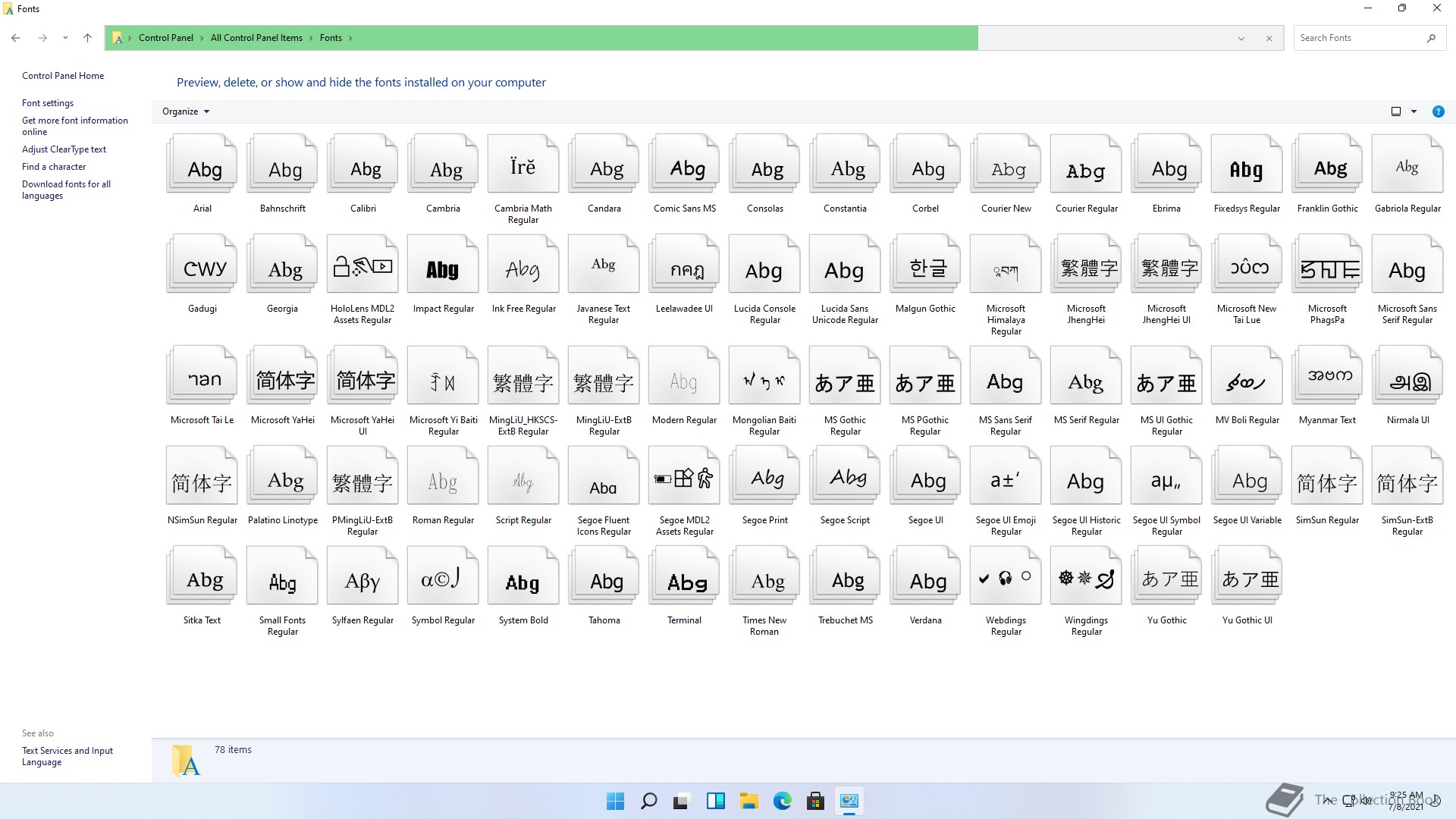Open Get more font information online

point(75,126)
